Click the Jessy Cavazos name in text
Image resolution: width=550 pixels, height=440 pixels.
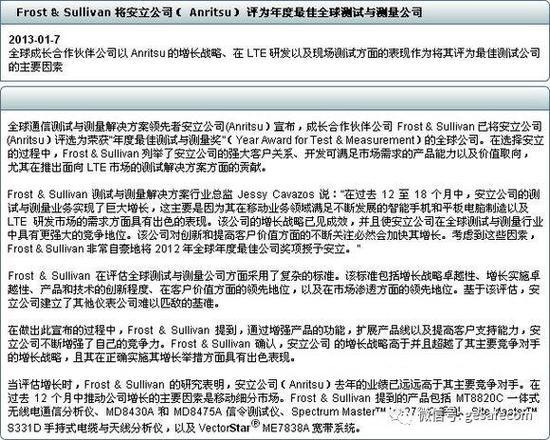pyautogui.click(x=276, y=194)
